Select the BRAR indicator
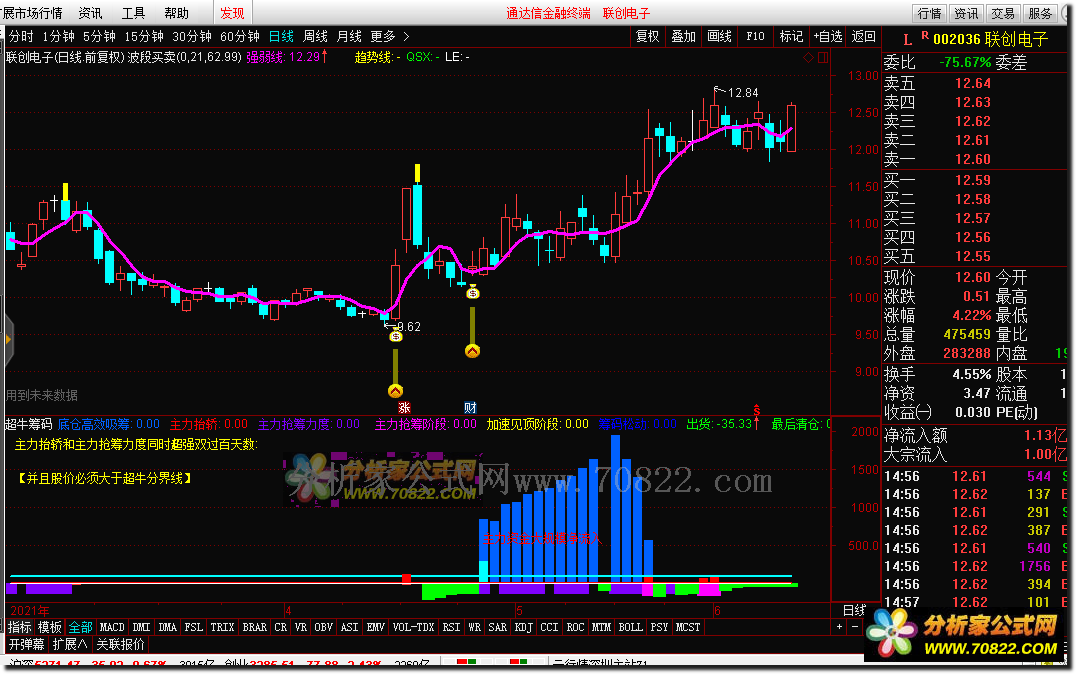 [x=255, y=627]
